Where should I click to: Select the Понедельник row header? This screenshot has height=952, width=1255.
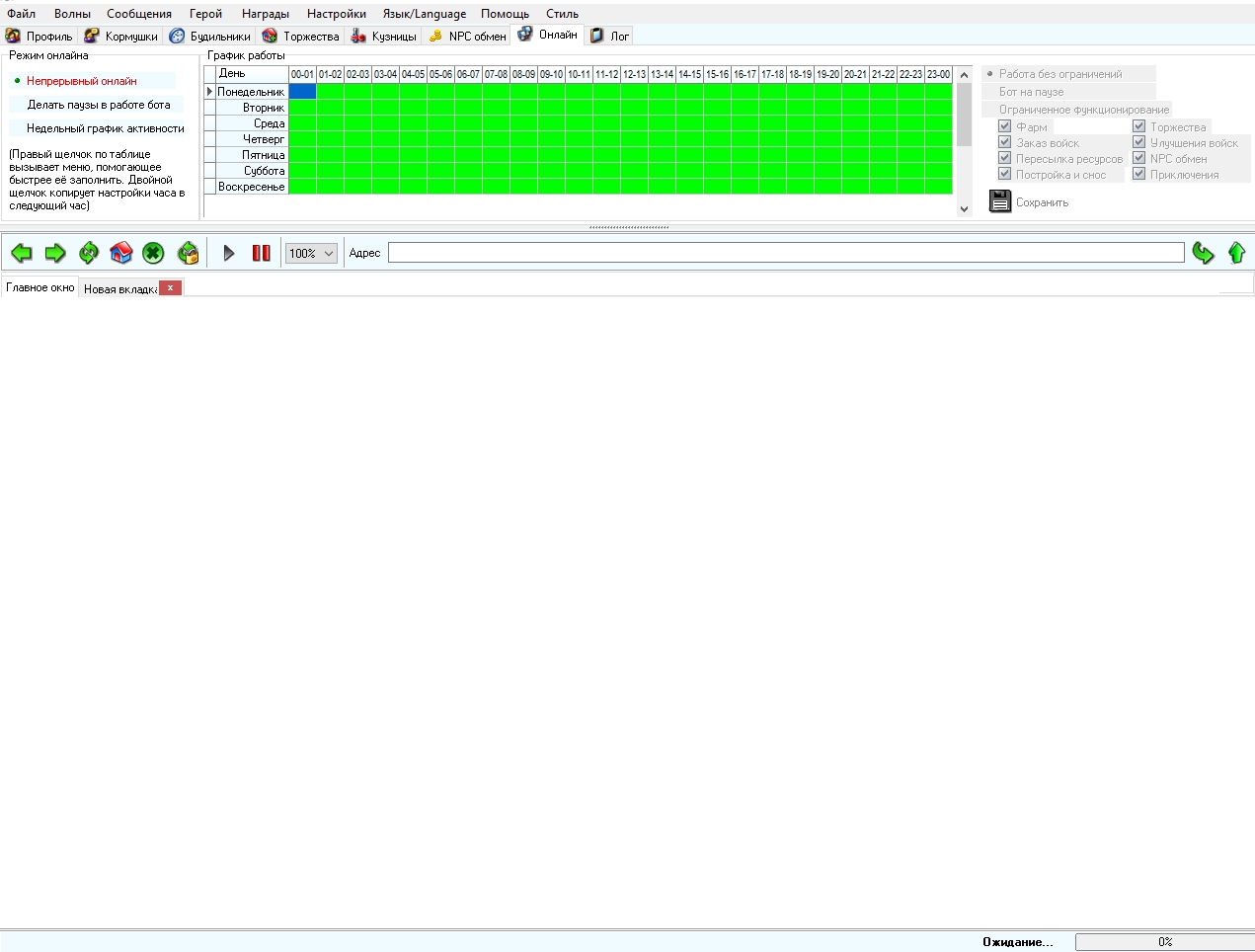[251, 92]
